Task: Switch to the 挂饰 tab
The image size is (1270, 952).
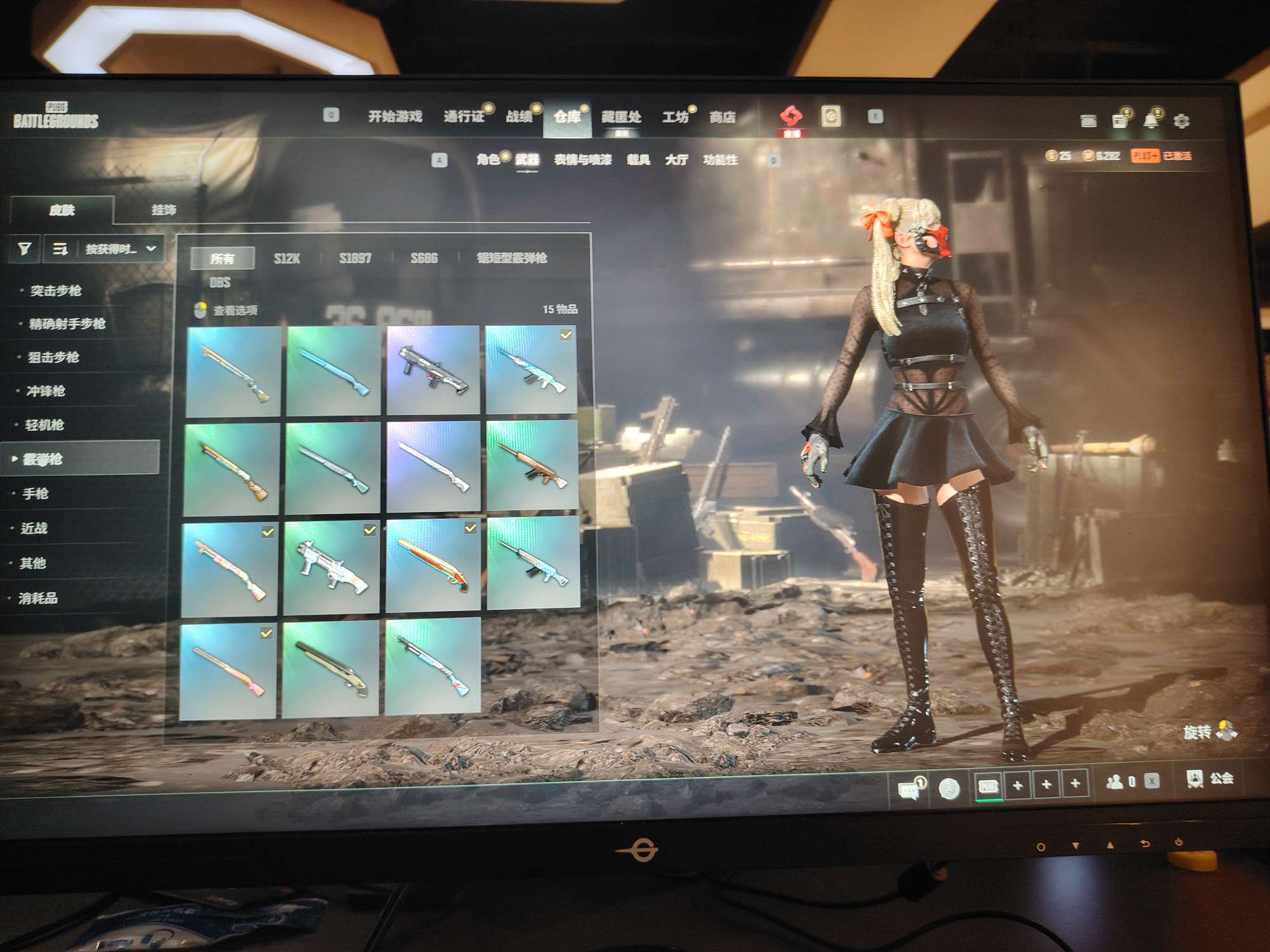Action: [164, 209]
